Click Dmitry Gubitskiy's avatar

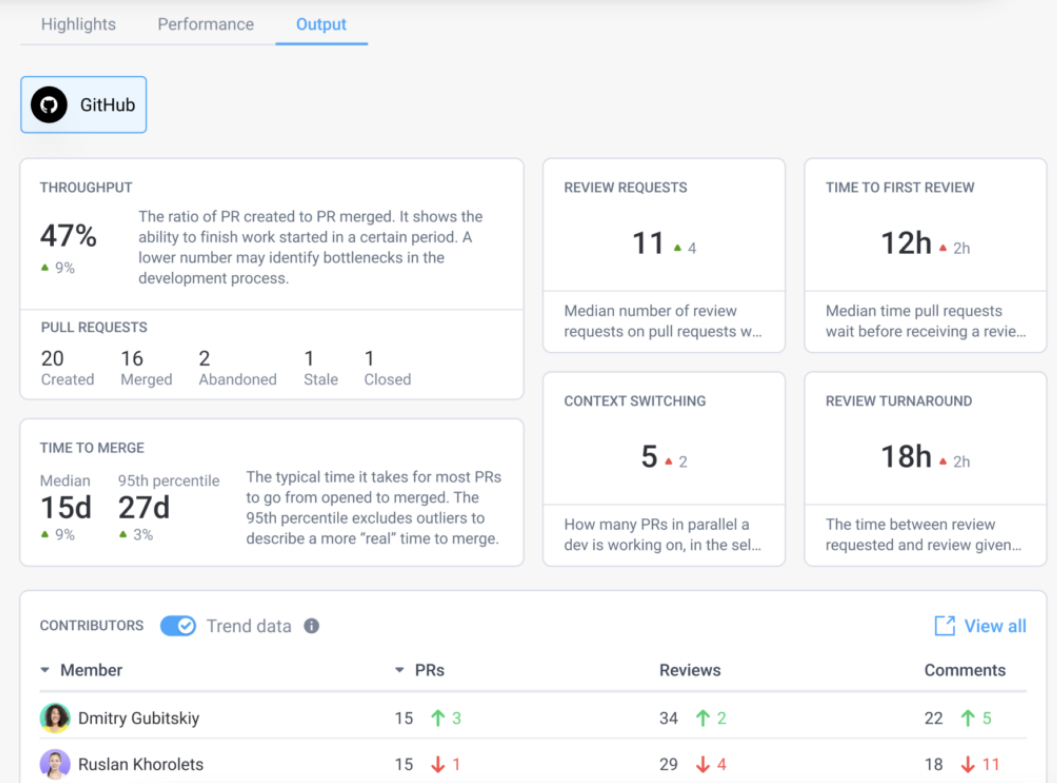55,718
